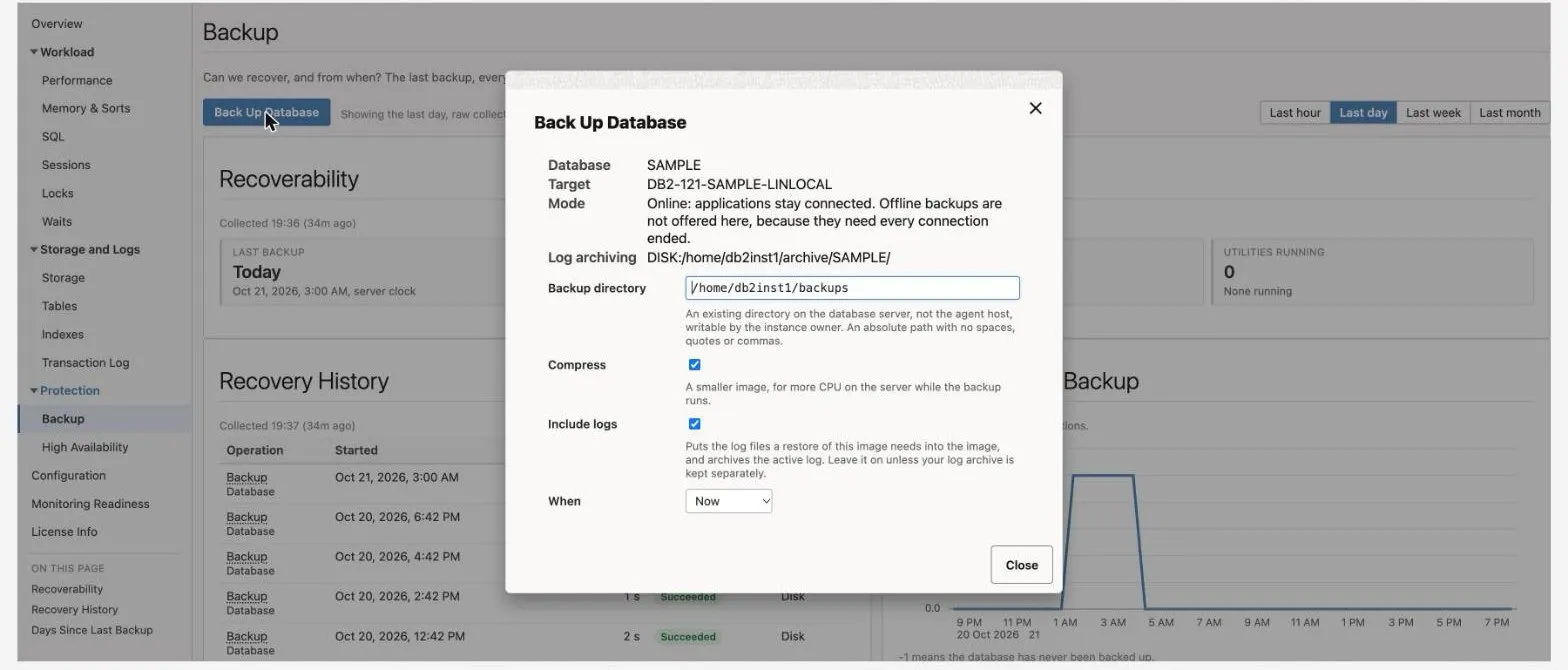Screen dimensions: 1568x670
Task: Click the Close button in the dialog
Action: [1021, 565]
